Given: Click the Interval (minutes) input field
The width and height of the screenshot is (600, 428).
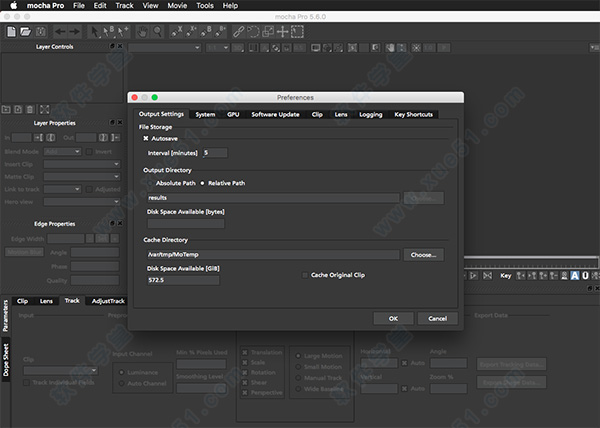Looking at the screenshot, I should (x=215, y=153).
